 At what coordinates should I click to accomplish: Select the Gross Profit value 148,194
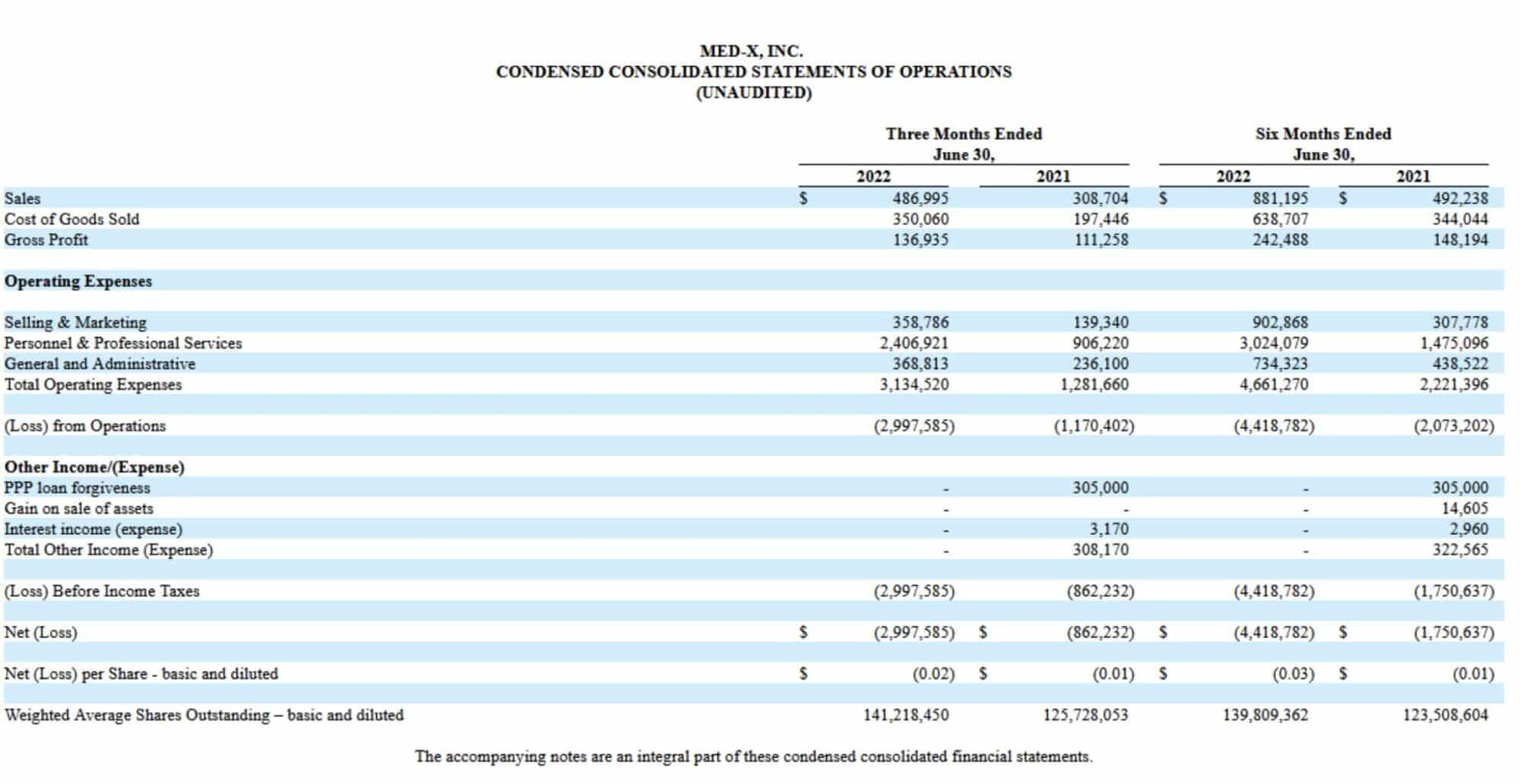pos(1461,239)
